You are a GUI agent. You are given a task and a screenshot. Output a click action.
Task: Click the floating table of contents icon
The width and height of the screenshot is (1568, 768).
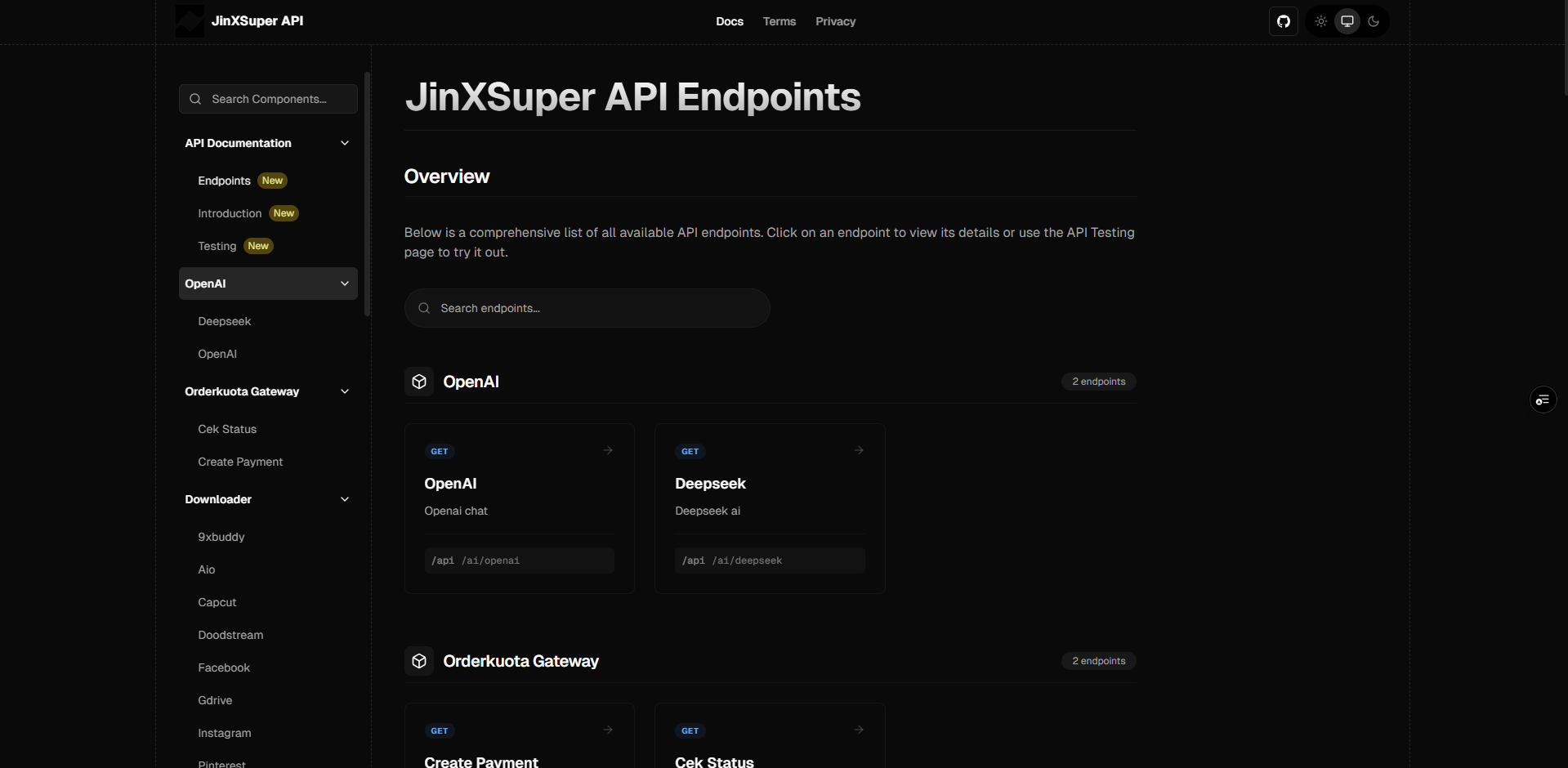(x=1542, y=400)
